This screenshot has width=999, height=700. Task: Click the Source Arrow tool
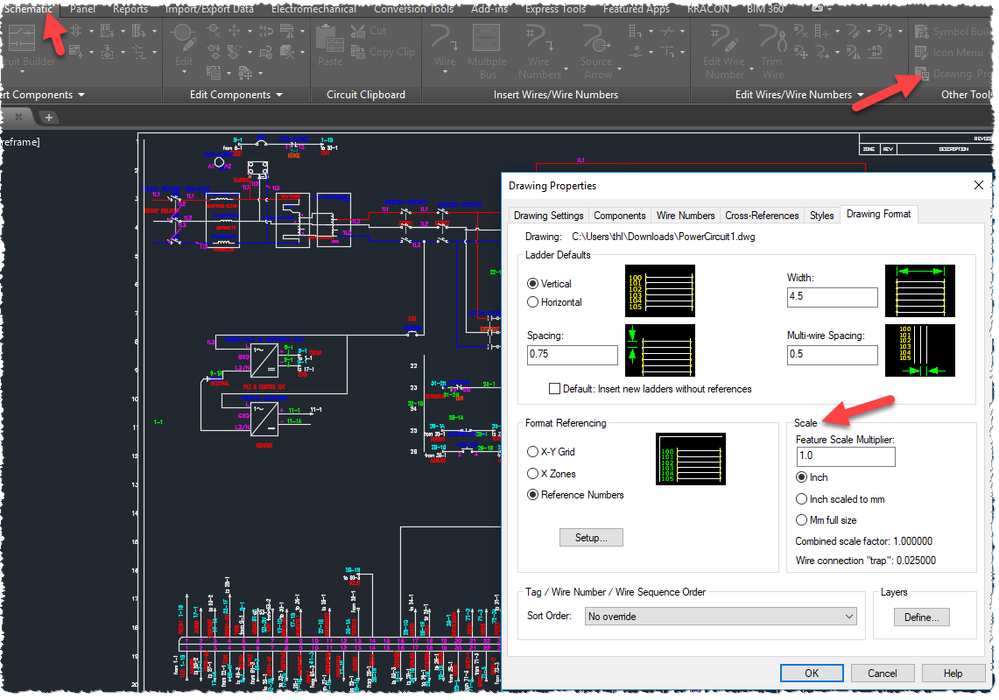596,52
